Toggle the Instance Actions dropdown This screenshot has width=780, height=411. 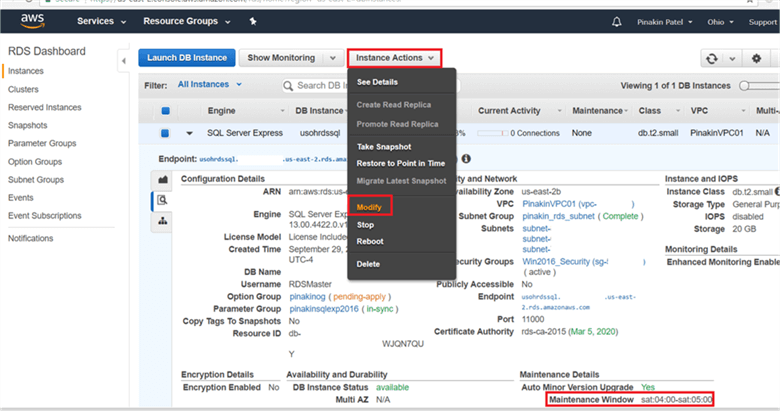[x=394, y=58]
